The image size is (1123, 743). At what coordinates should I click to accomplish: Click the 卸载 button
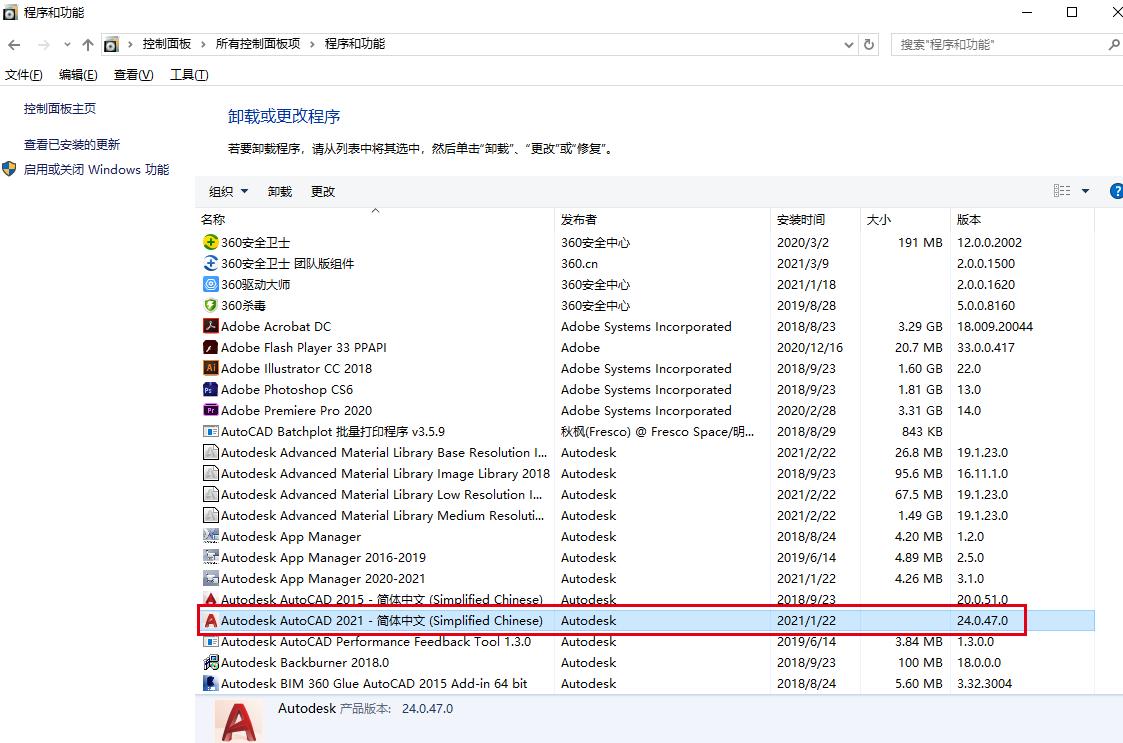(280, 191)
